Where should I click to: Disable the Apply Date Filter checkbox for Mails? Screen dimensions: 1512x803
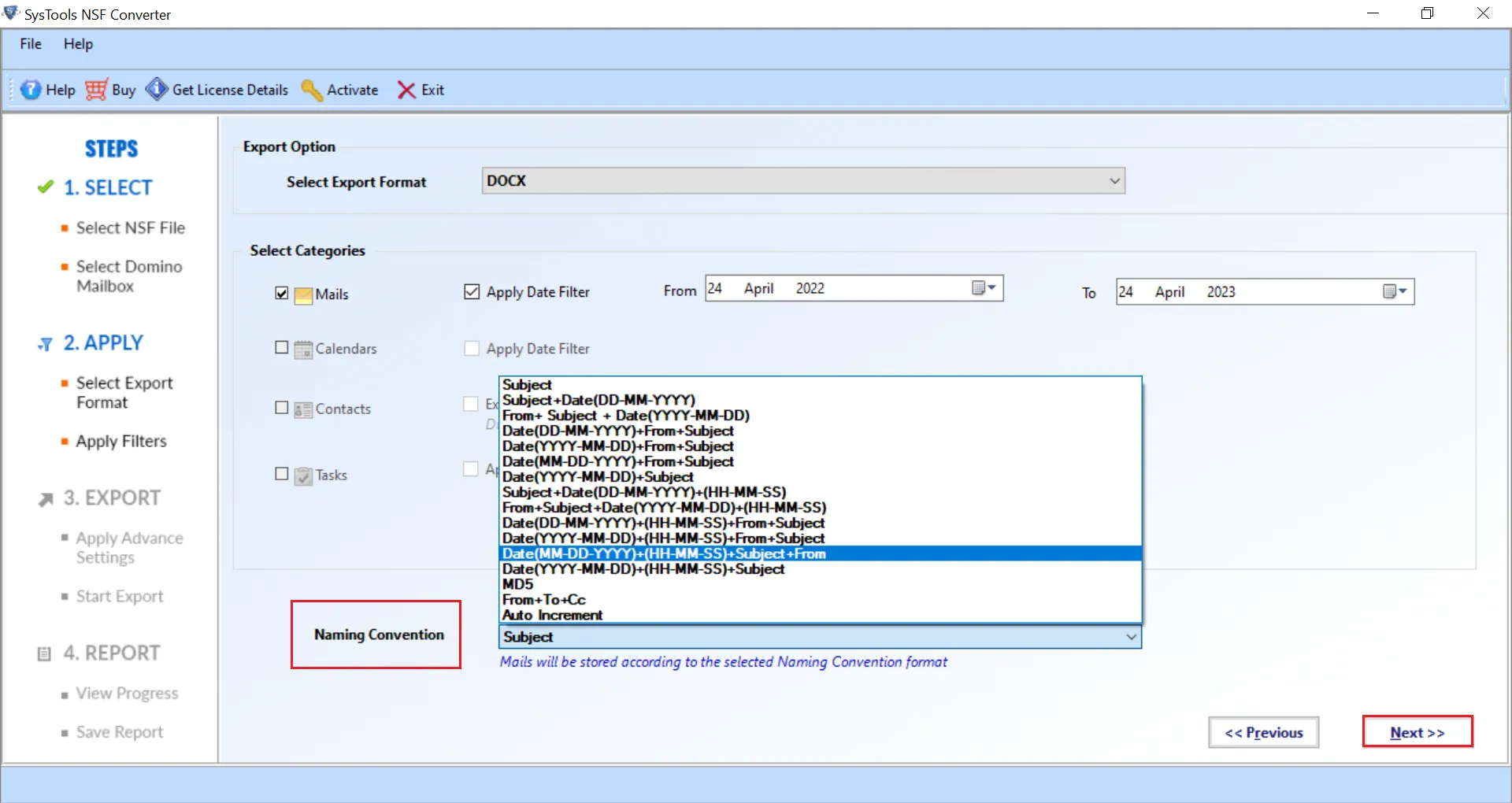coord(472,292)
